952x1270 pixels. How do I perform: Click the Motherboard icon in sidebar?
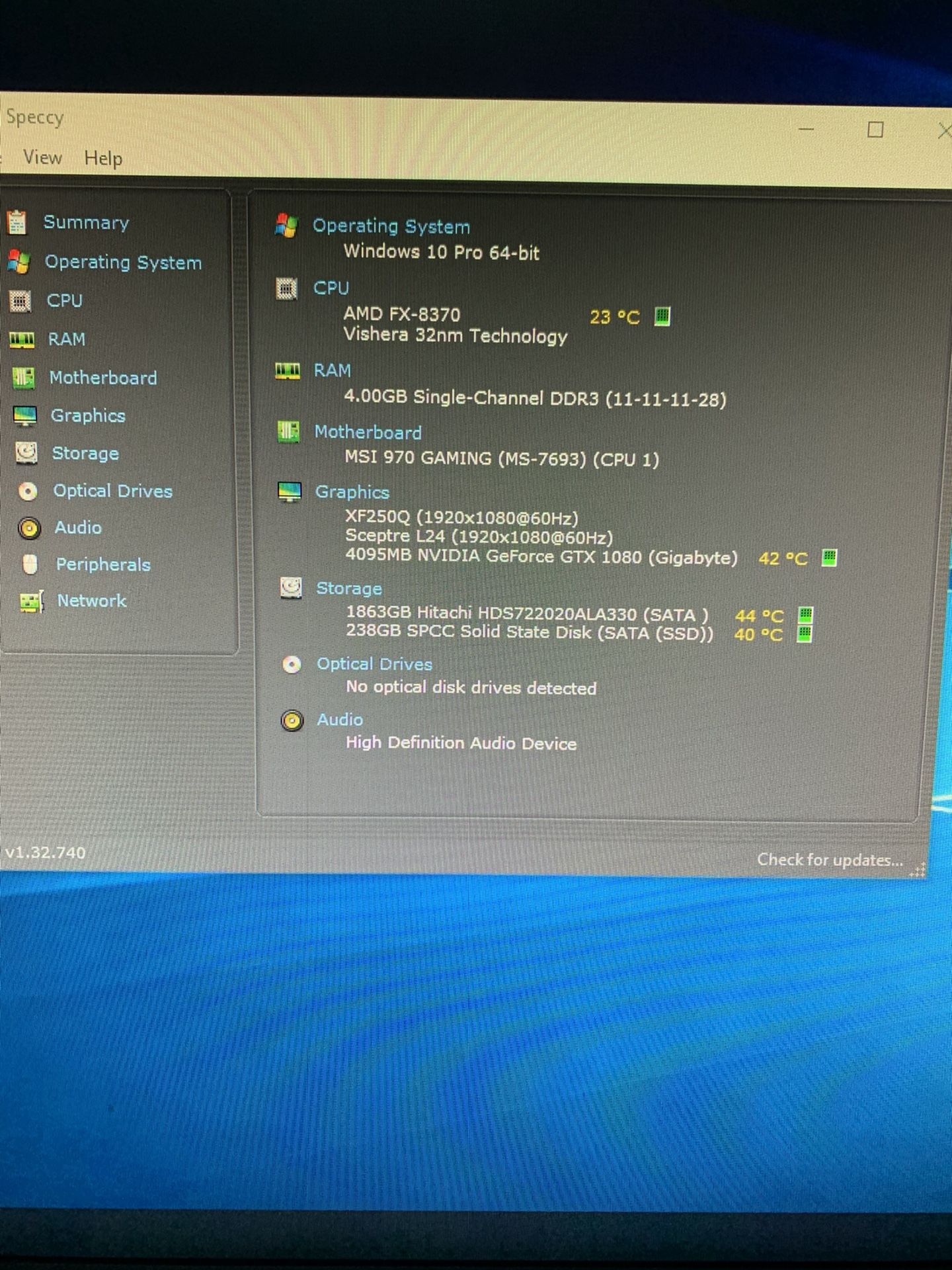[23, 378]
